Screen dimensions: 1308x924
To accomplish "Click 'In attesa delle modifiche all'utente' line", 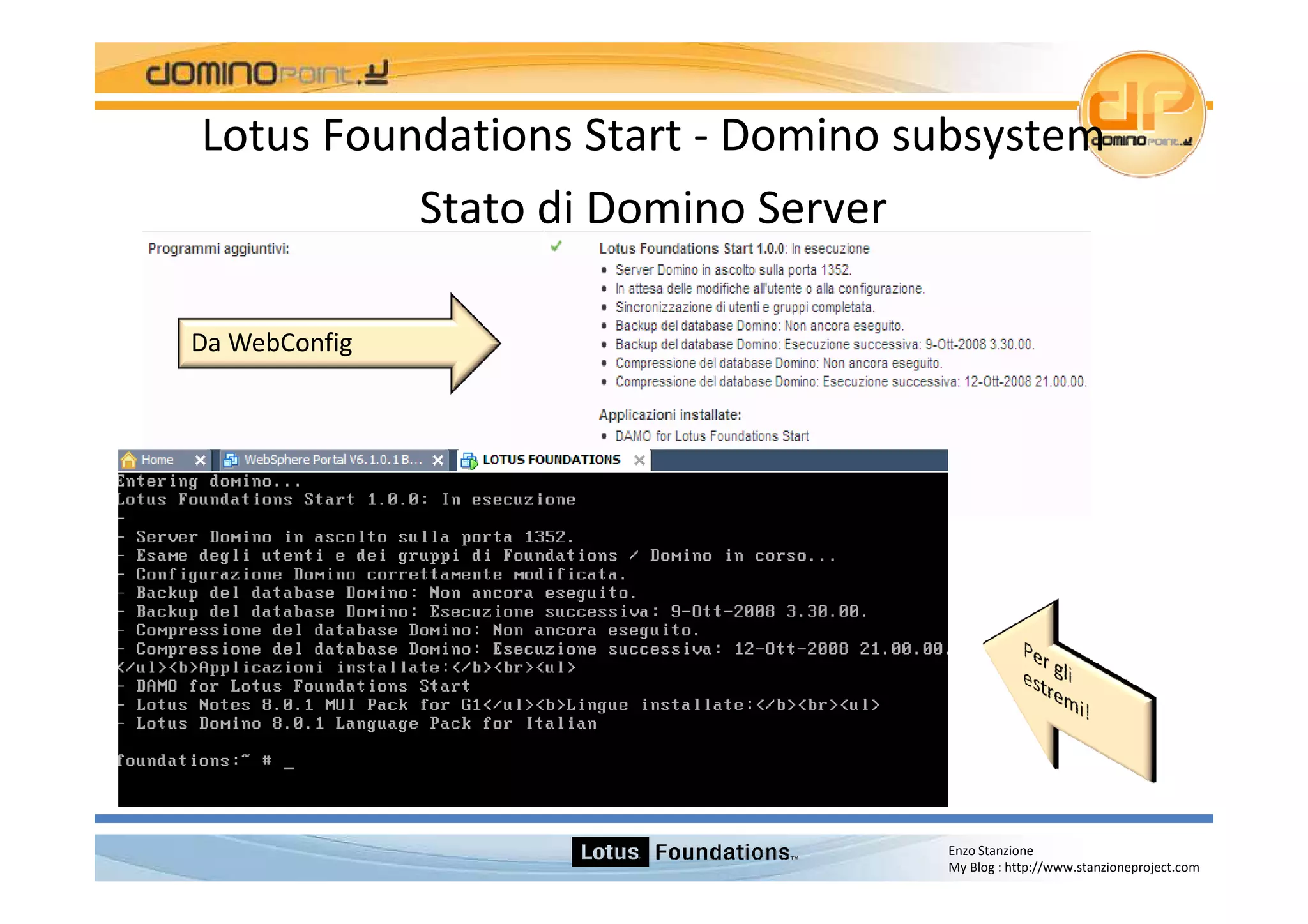I will (770, 289).
